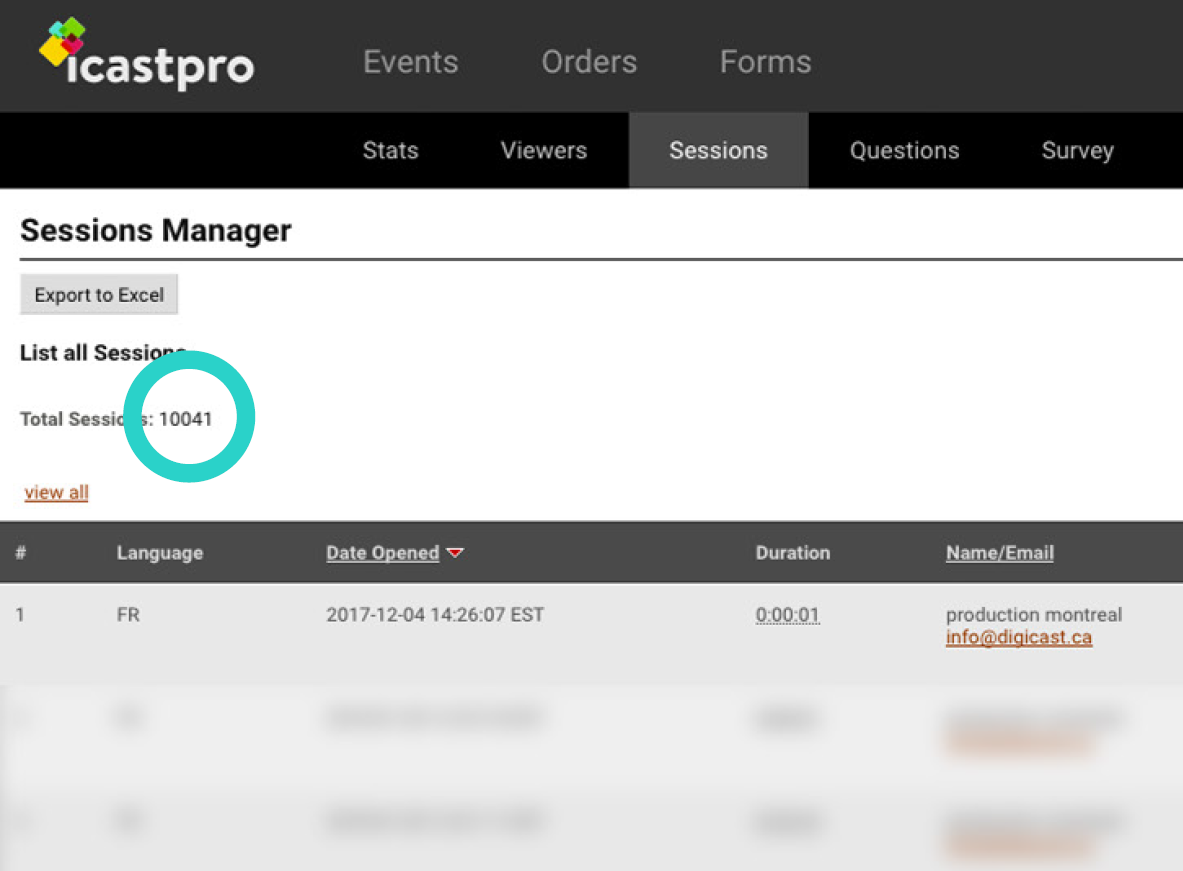Open the info@digicast.ca email link

(1018, 638)
